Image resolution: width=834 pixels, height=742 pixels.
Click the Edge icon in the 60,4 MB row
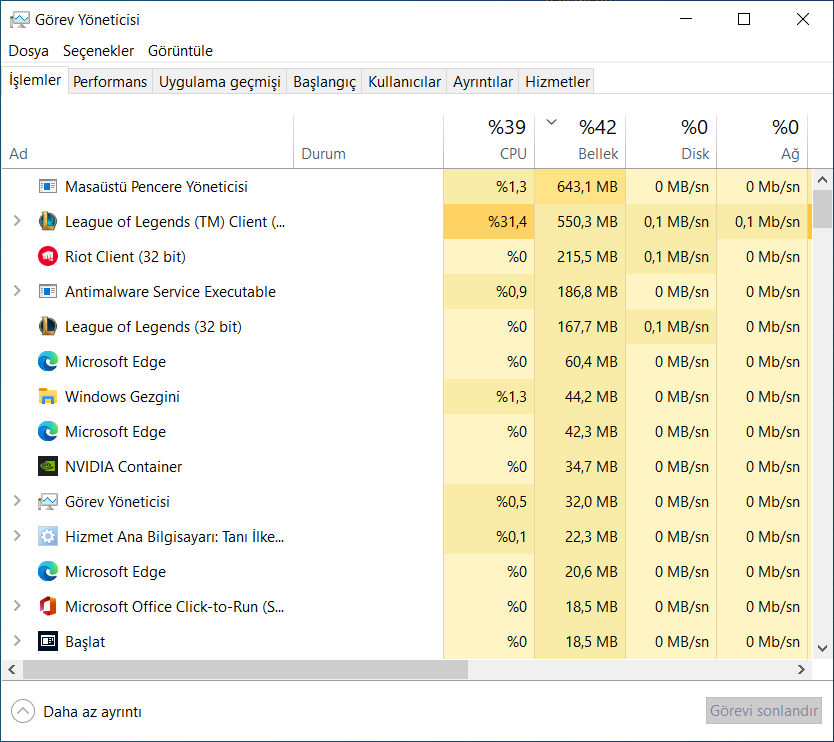point(48,362)
